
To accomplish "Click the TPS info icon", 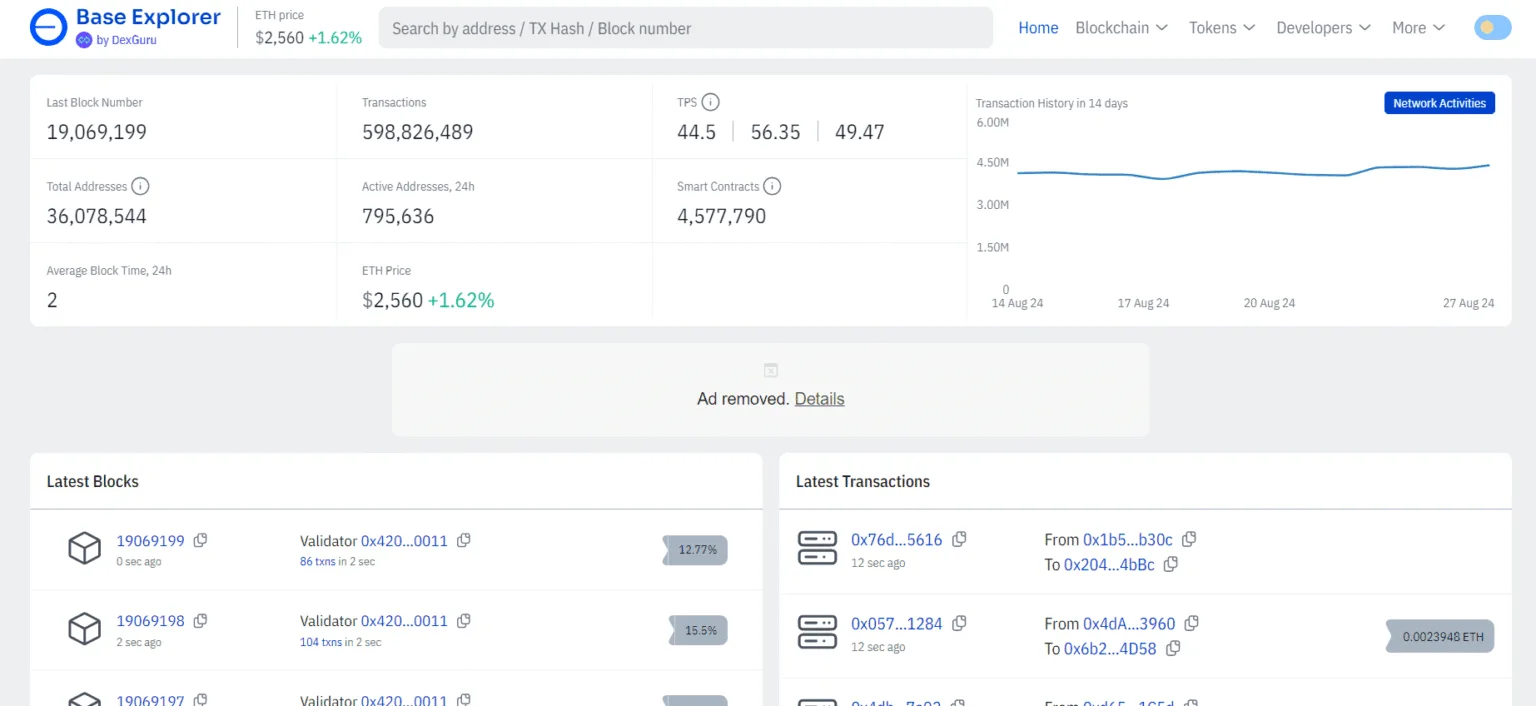I will tap(710, 102).
